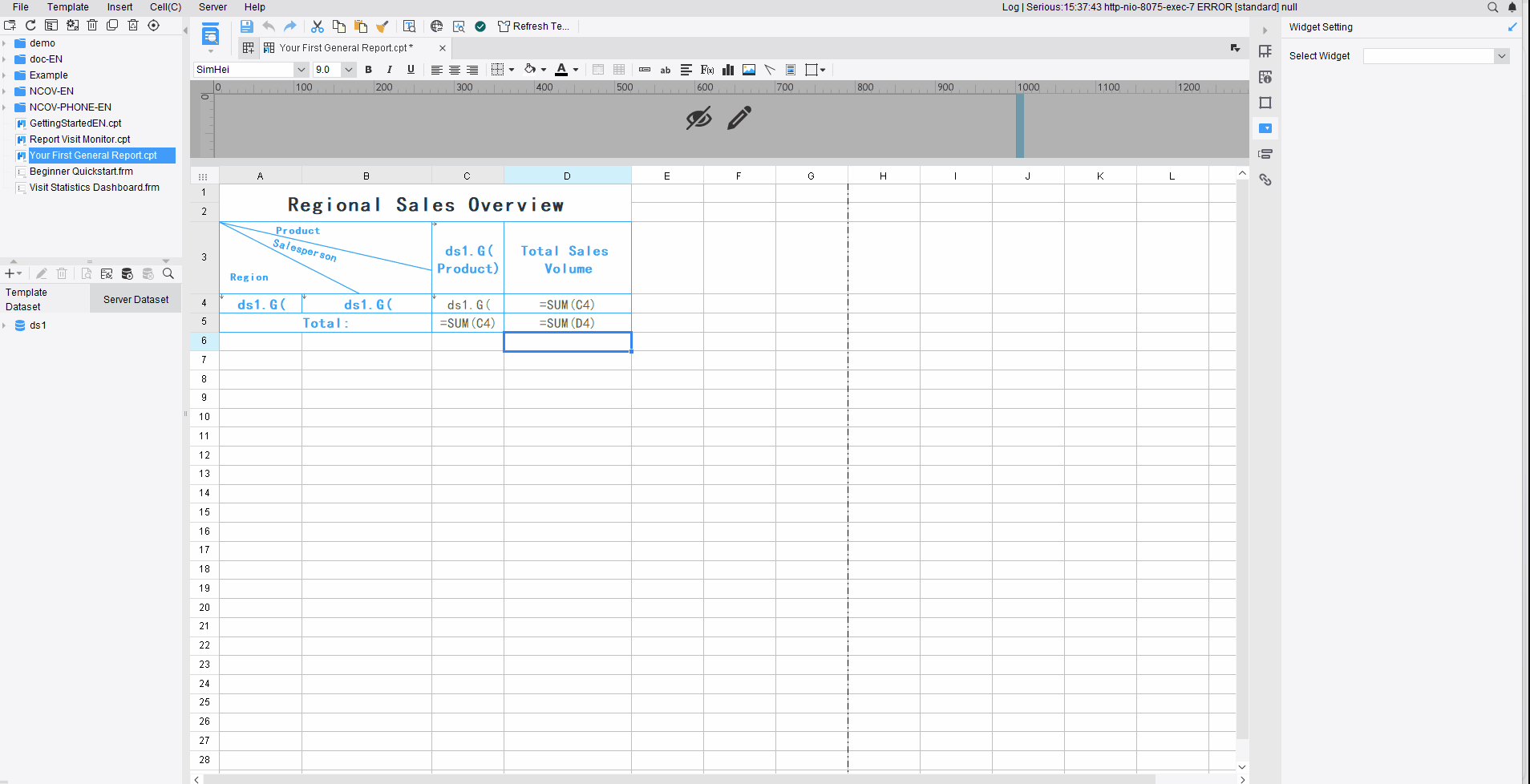Click the redo arrow in the toolbar
The image size is (1530, 784).
(290, 26)
